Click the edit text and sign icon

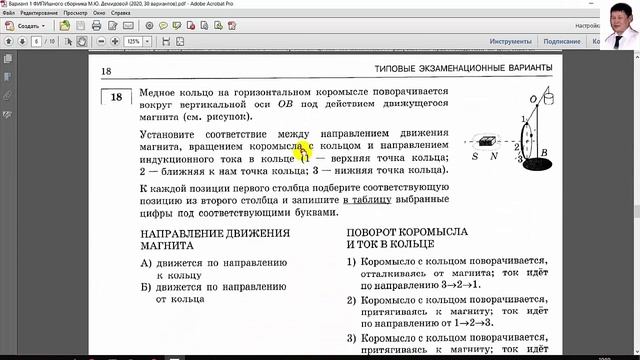(112, 26)
